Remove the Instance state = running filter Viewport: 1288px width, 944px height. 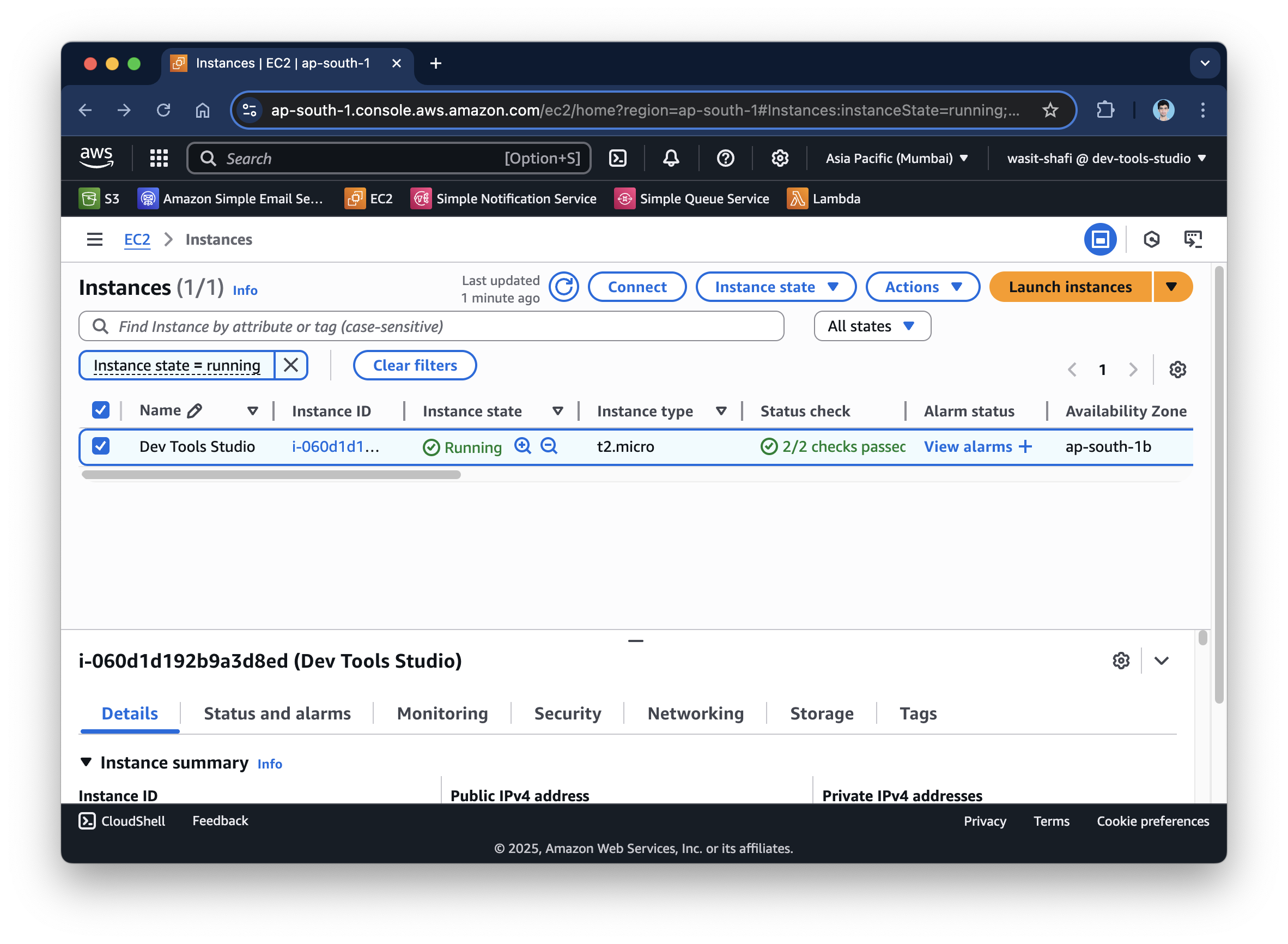point(291,365)
